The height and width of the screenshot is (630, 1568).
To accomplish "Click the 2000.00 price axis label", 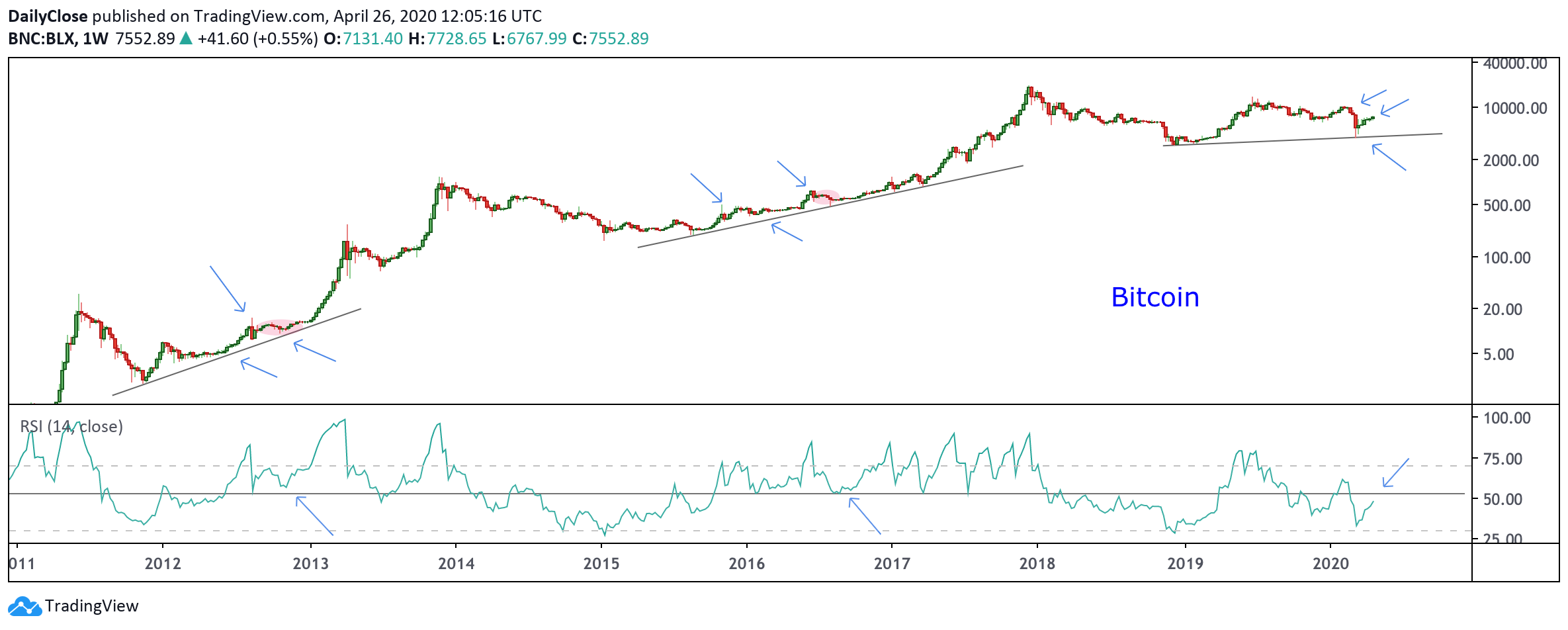I will click(1511, 160).
